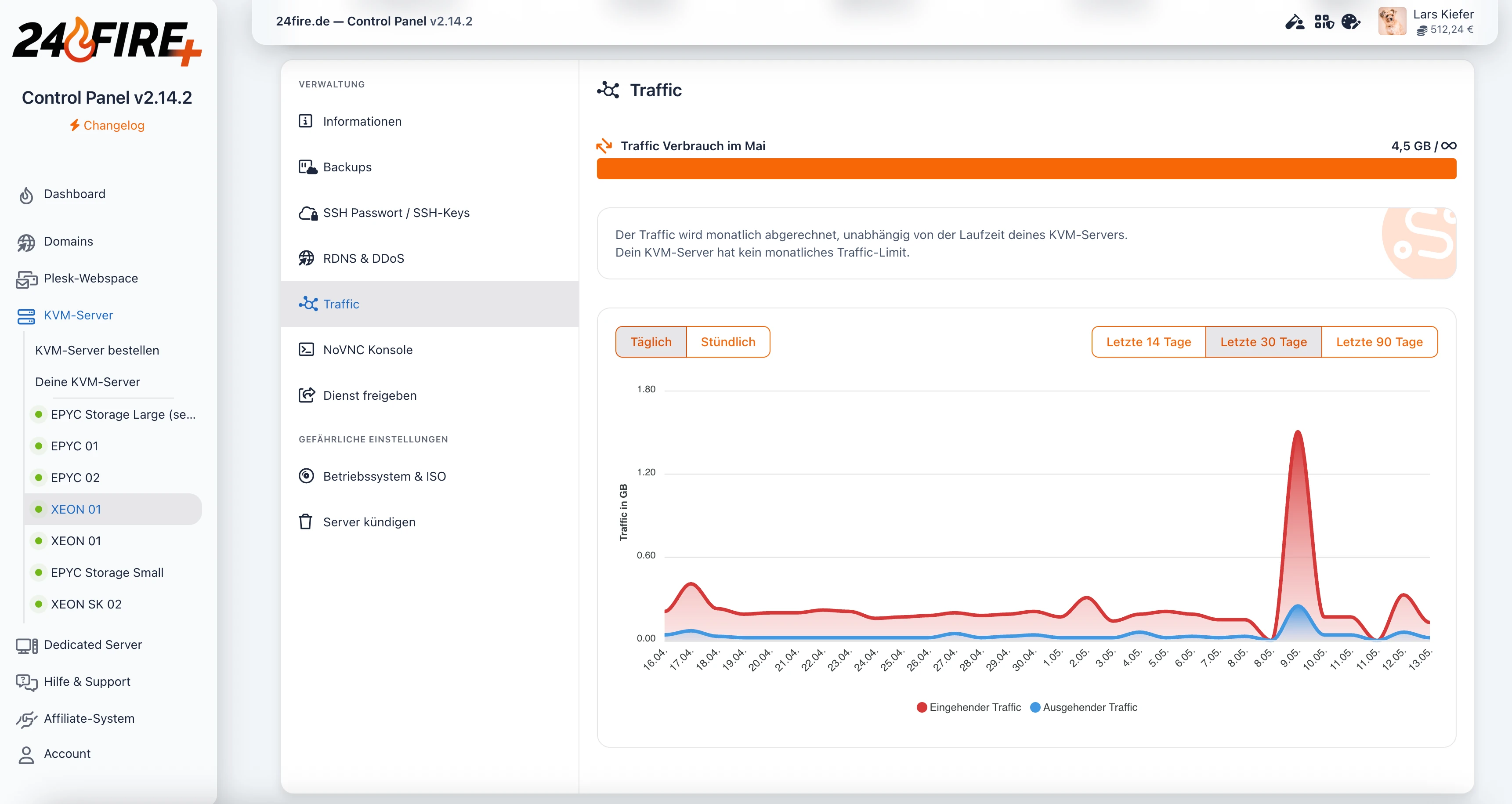The image size is (1512, 804).
Task: Click the SSH Passwort lock-cloud icon
Action: coord(307,213)
